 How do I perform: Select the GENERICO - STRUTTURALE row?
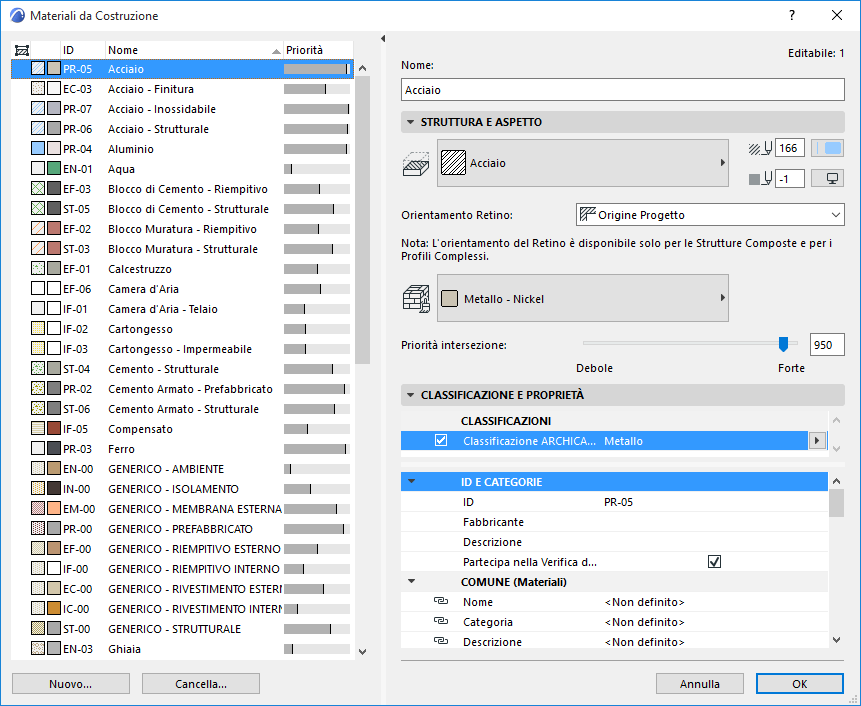182,629
